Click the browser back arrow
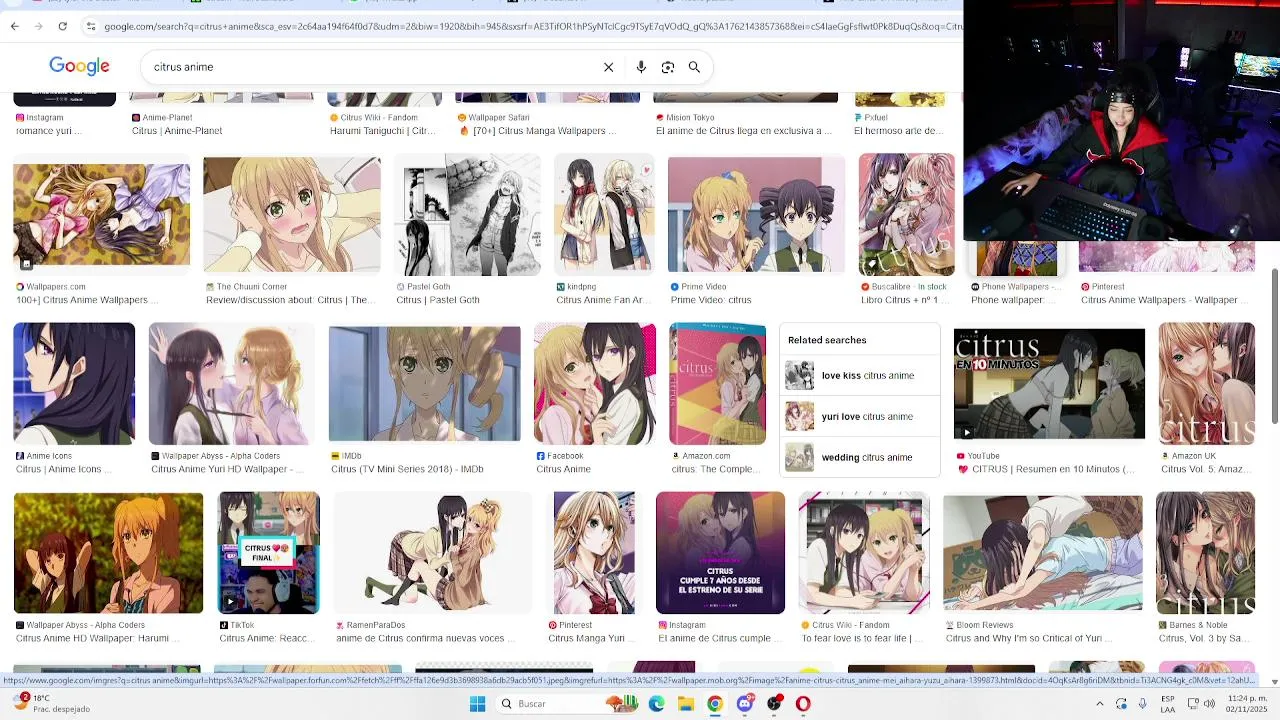The height and width of the screenshot is (720, 1280). coord(15,26)
